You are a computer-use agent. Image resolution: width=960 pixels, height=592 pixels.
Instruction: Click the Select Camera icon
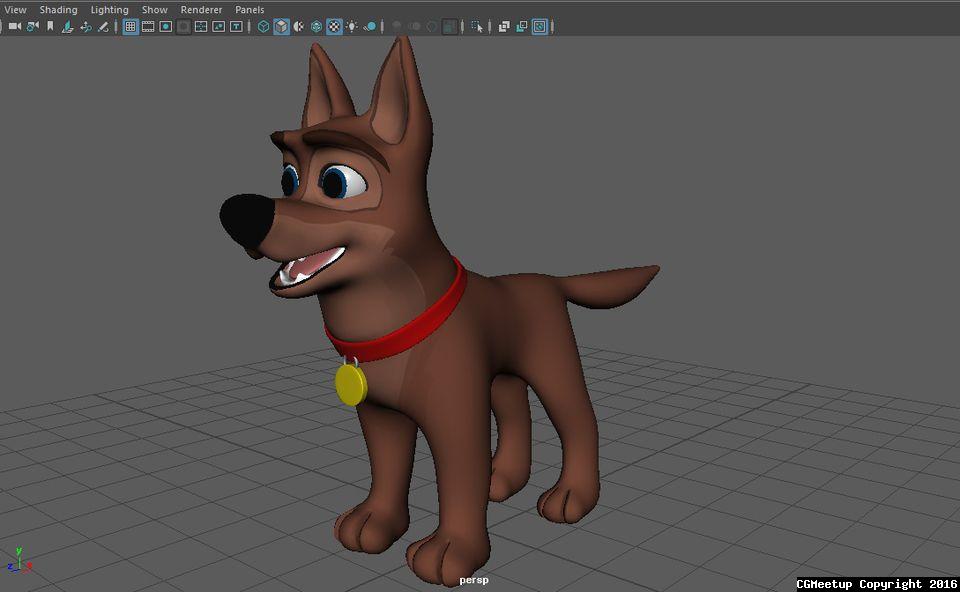coord(15,26)
